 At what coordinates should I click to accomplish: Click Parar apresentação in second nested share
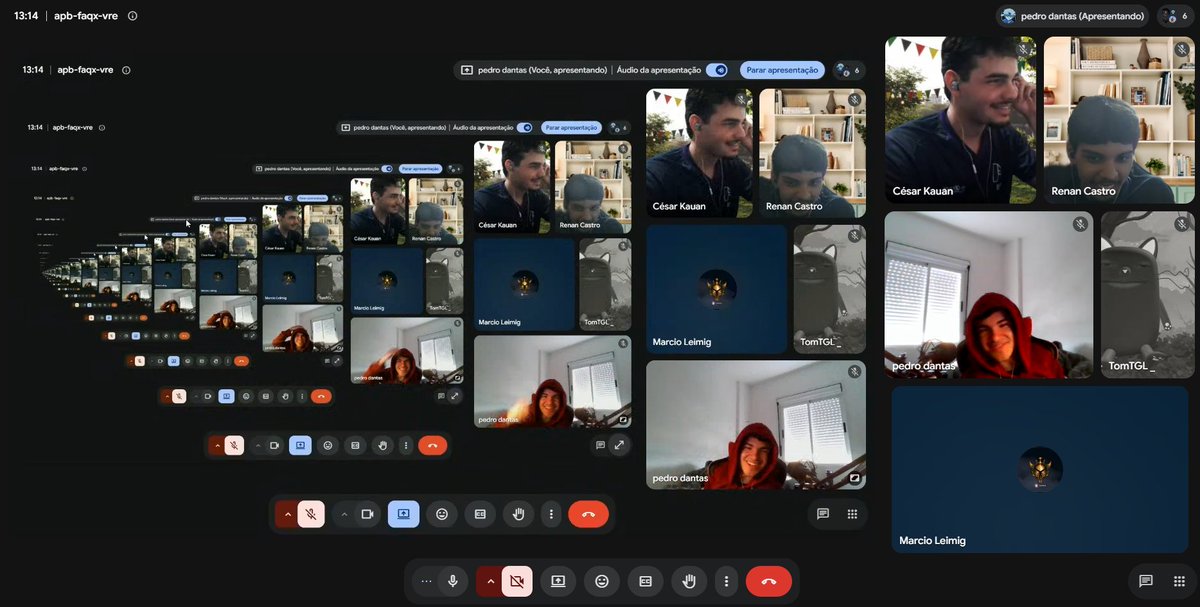point(571,128)
